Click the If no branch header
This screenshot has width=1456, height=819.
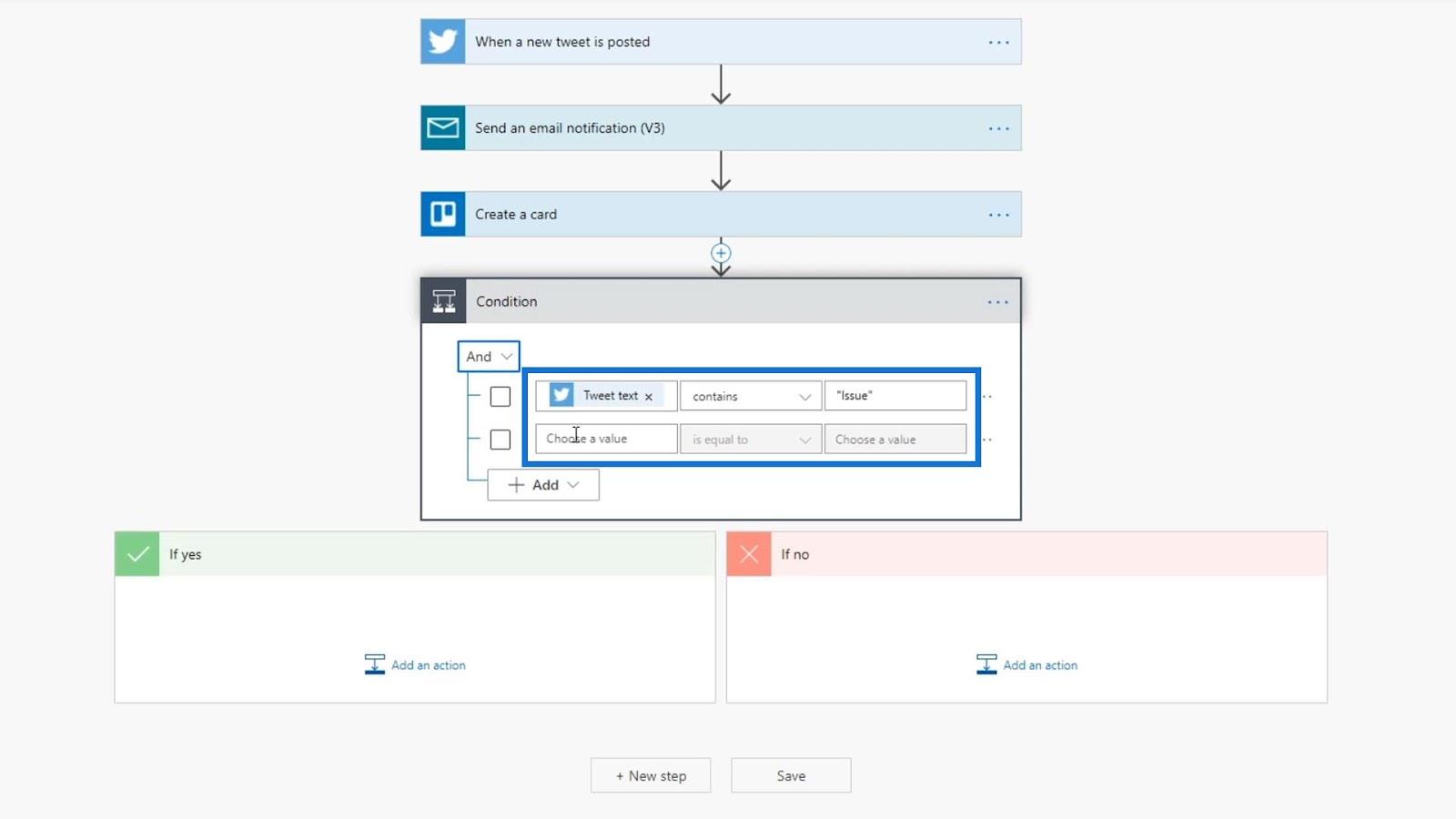[1026, 554]
